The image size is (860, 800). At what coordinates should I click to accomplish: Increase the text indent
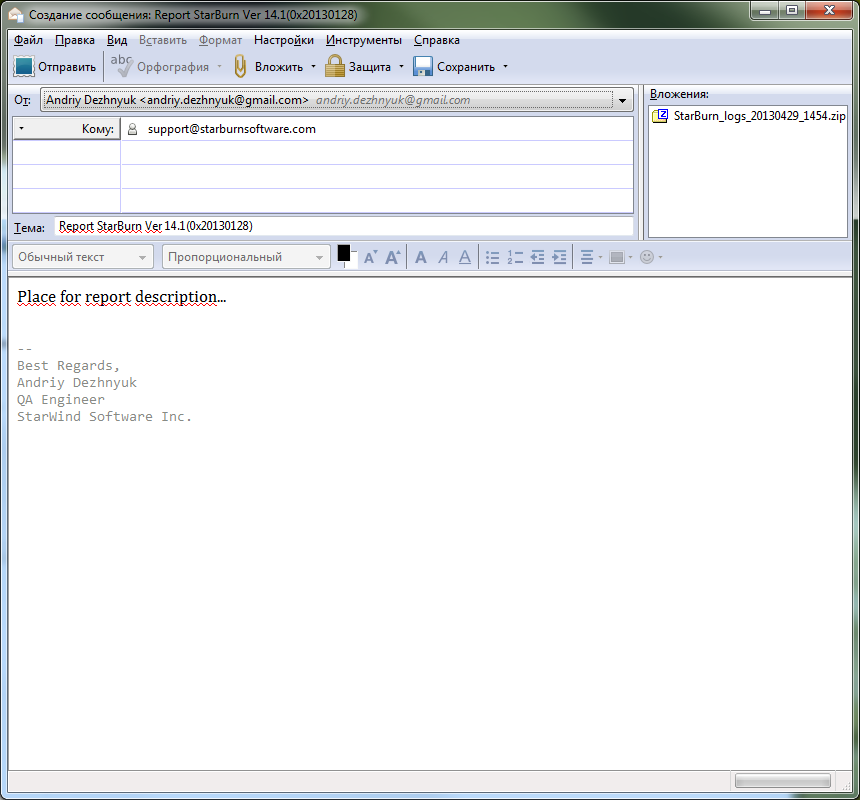click(x=559, y=257)
